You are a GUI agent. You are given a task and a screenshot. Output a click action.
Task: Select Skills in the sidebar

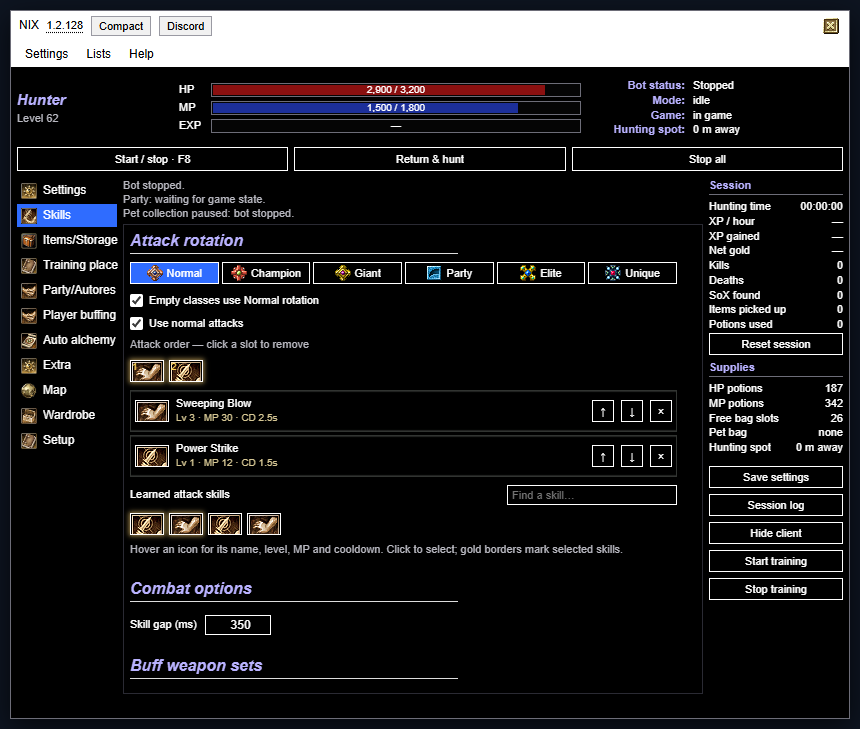pyautogui.click(x=67, y=215)
